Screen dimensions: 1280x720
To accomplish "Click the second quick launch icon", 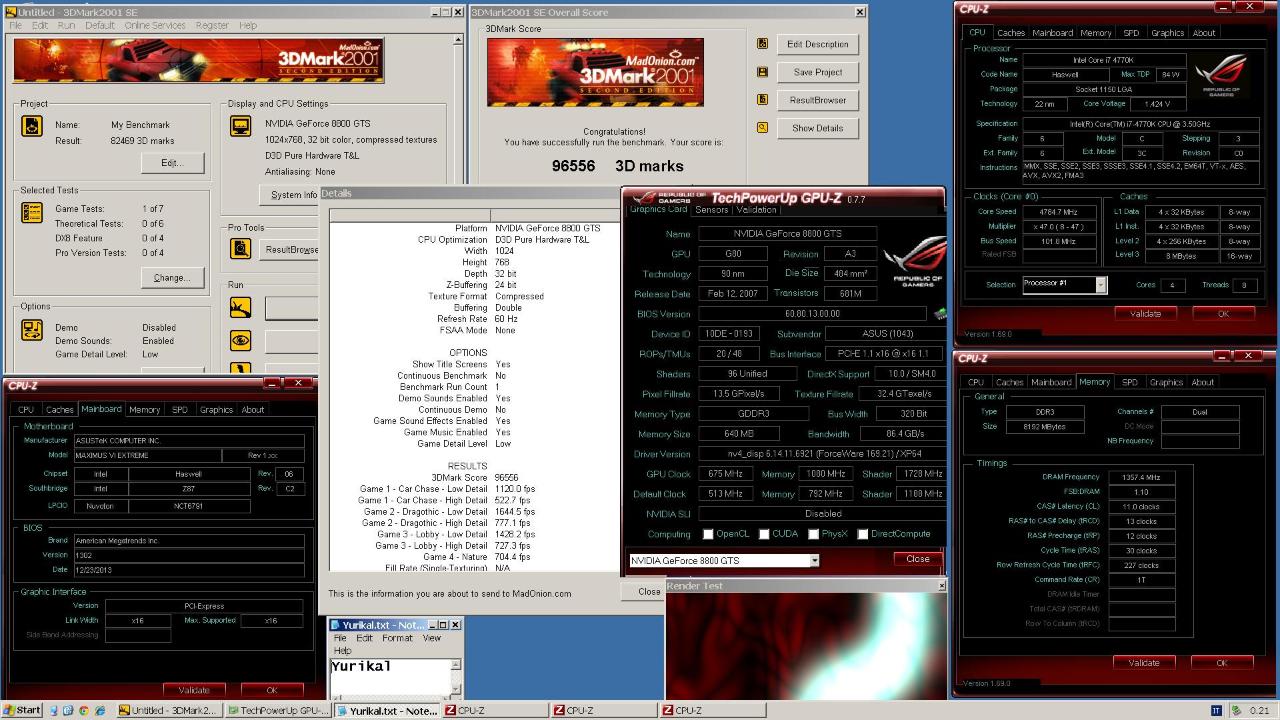I will pos(69,711).
